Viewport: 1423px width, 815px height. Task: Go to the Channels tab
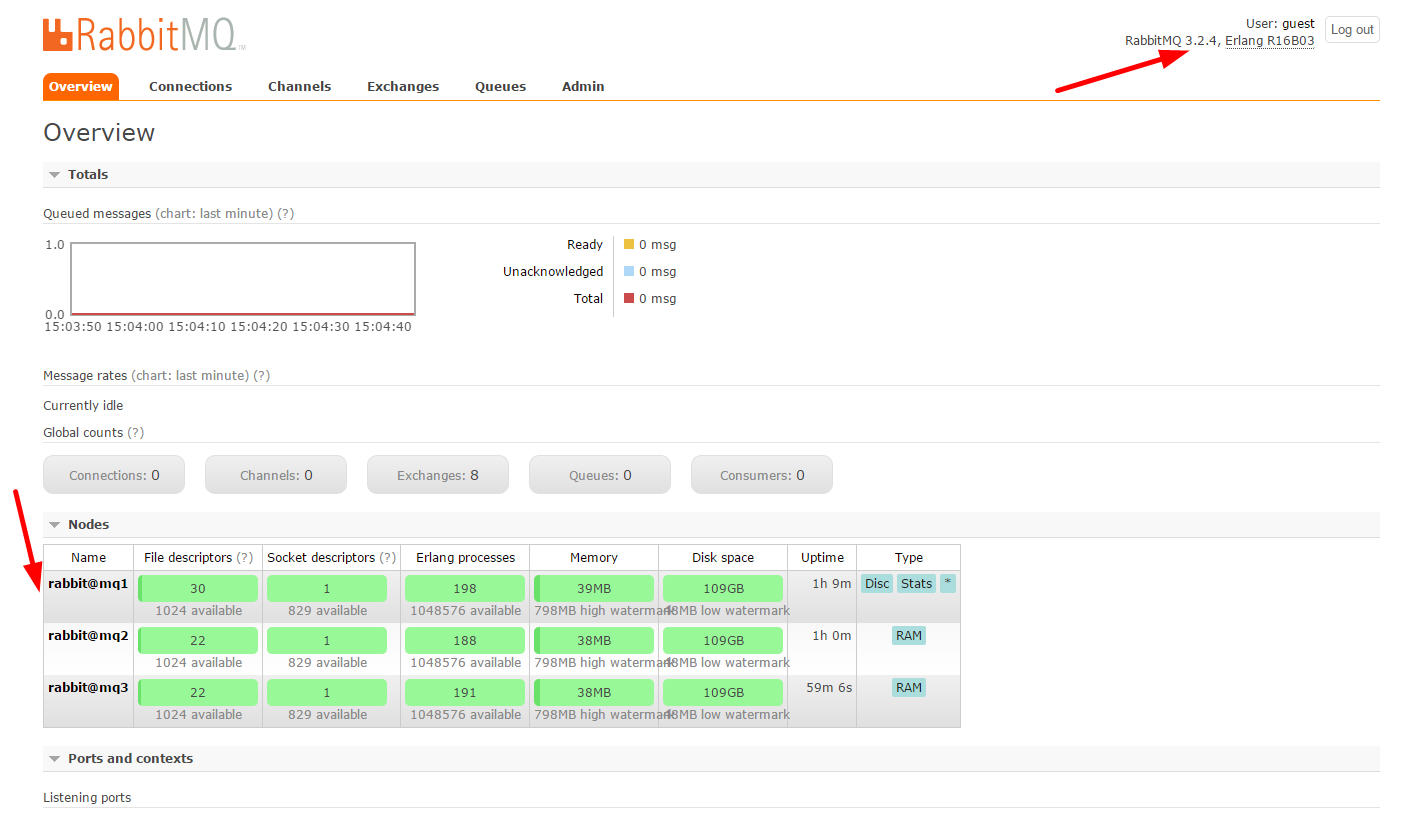click(299, 86)
